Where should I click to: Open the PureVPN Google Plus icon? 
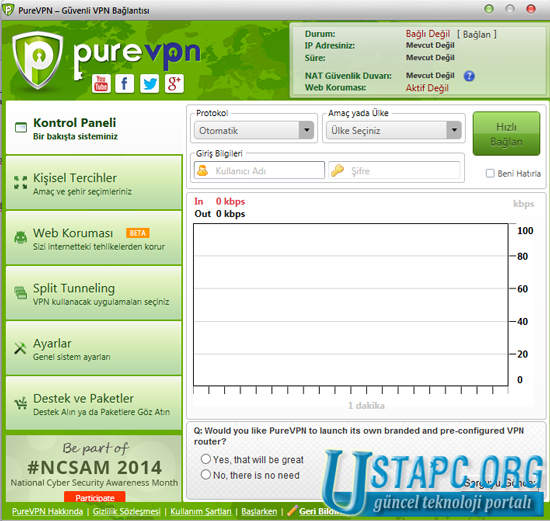[174, 84]
